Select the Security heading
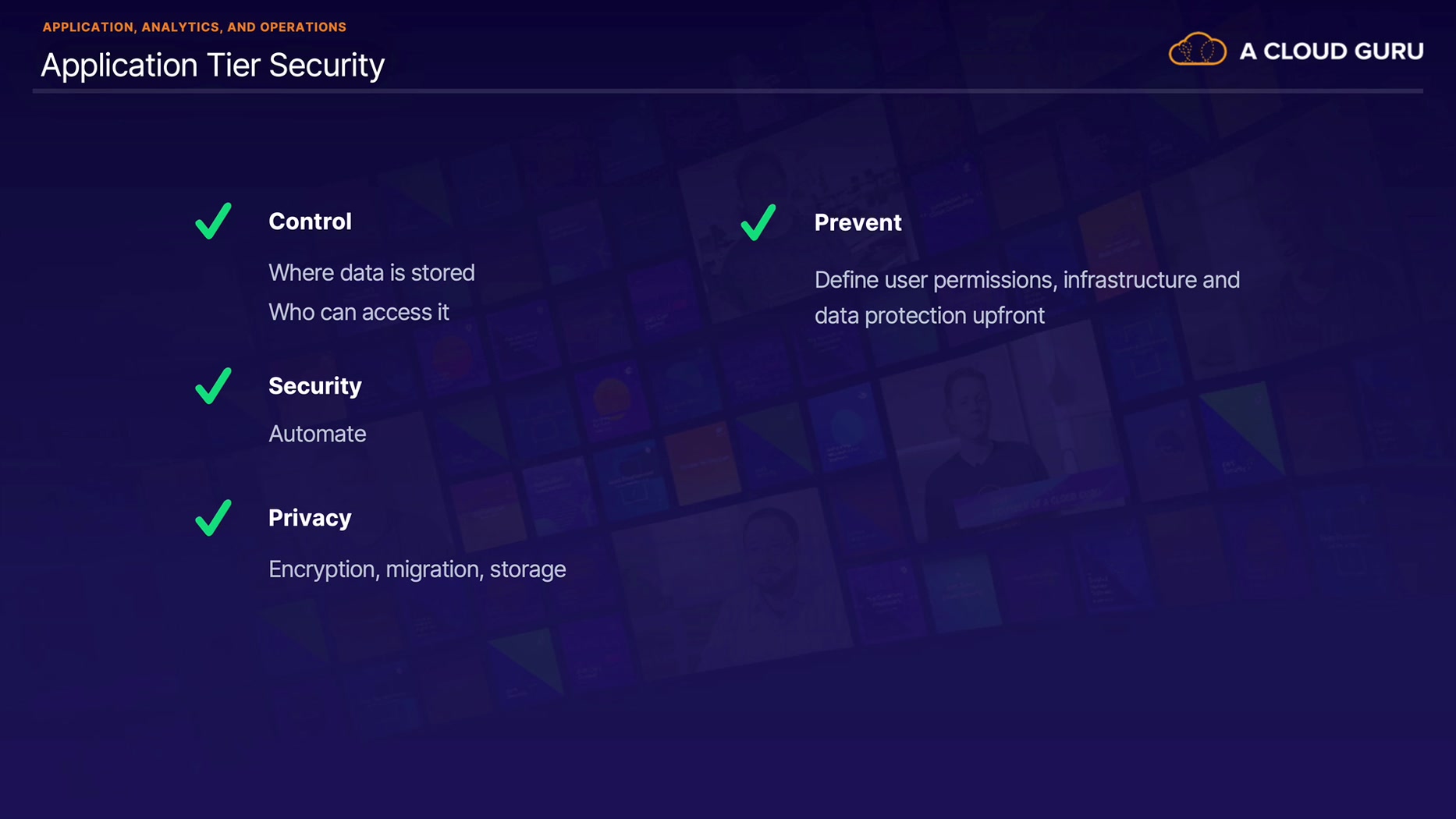The width and height of the screenshot is (1456, 819). pyautogui.click(x=315, y=386)
